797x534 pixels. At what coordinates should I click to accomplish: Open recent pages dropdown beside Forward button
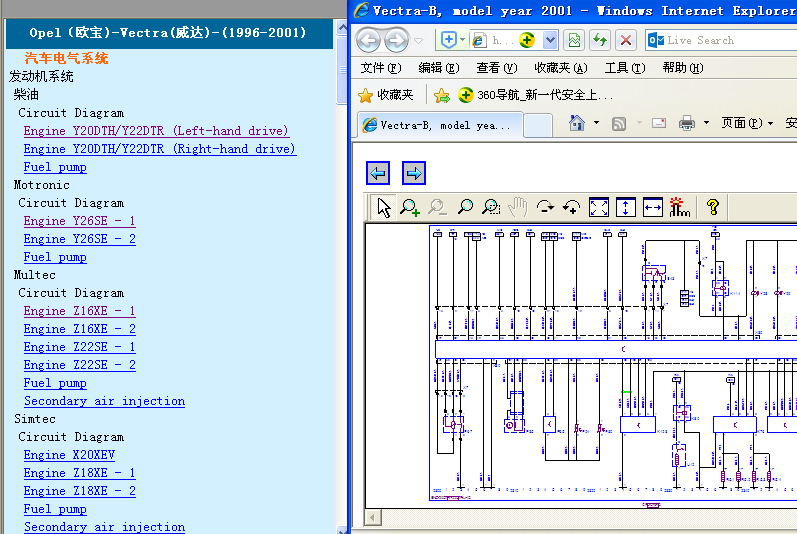tap(419, 40)
